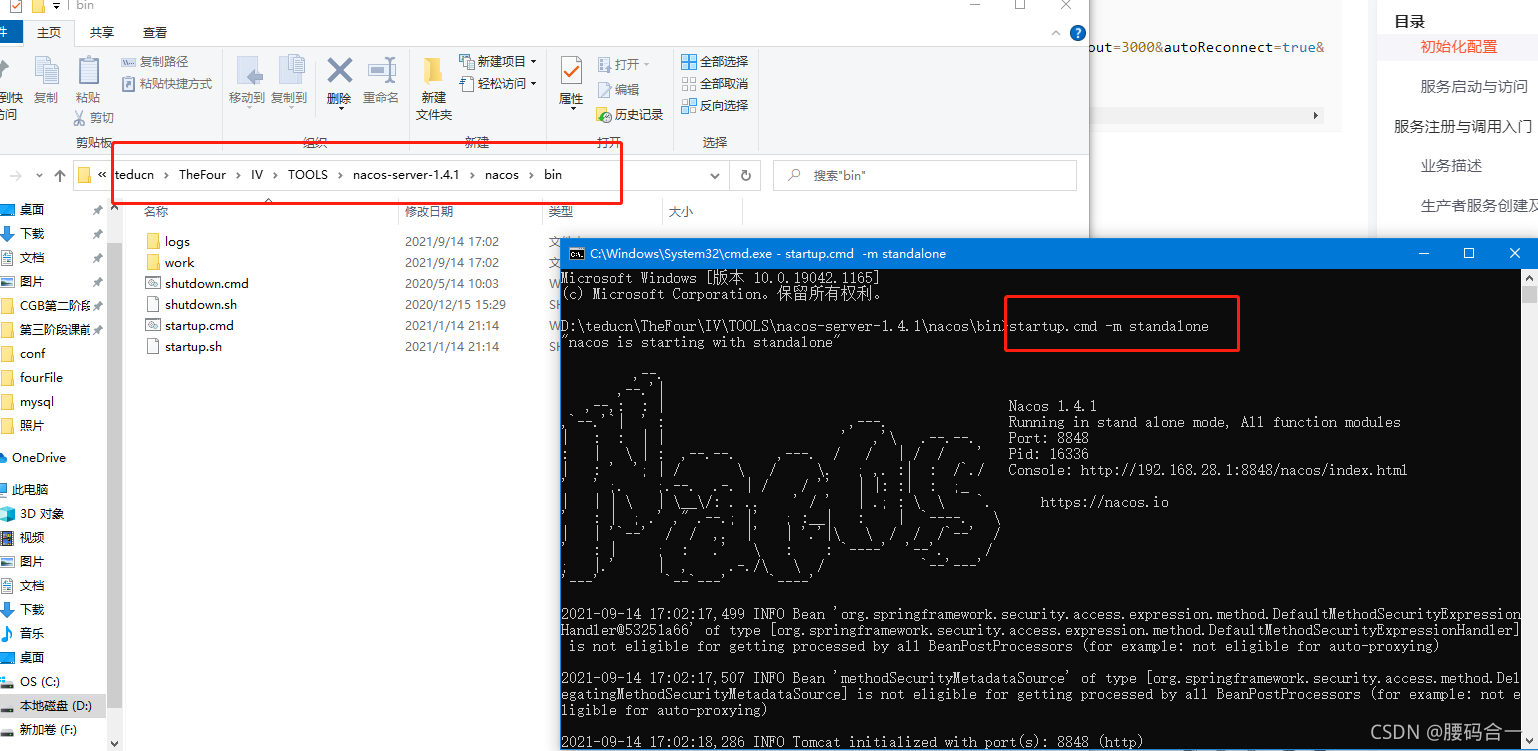1538x751 pixels.
Task: Click the New folder icon
Action: tap(433, 87)
